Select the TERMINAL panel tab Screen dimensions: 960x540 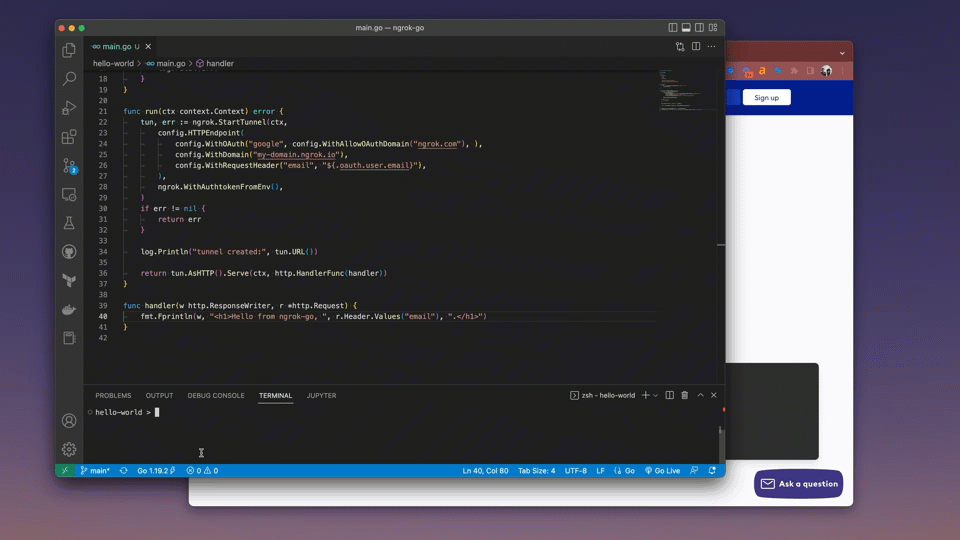[x=276, y=396]
